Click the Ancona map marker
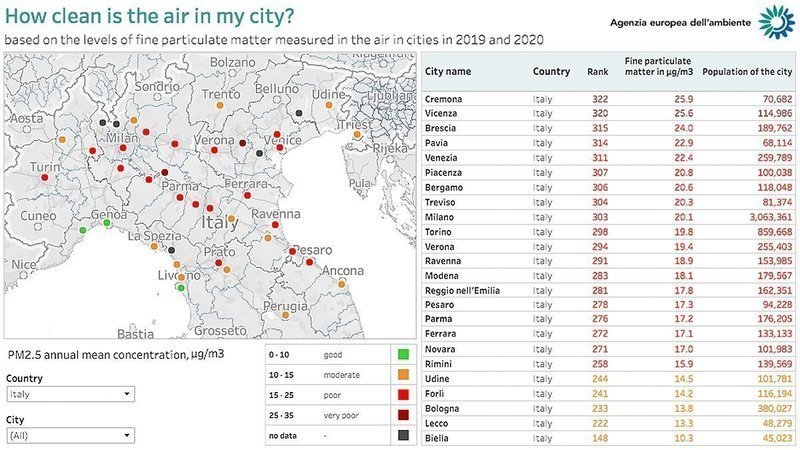The image size is (800, 450). (x=341, y=284)
